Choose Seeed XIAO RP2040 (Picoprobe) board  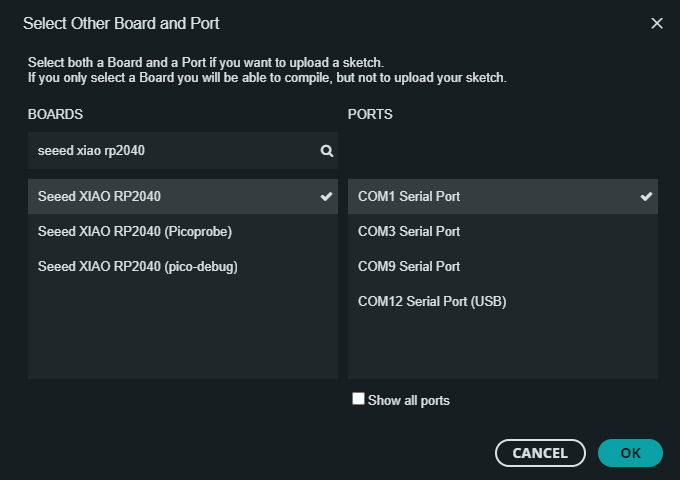click(x=183, y=232)
